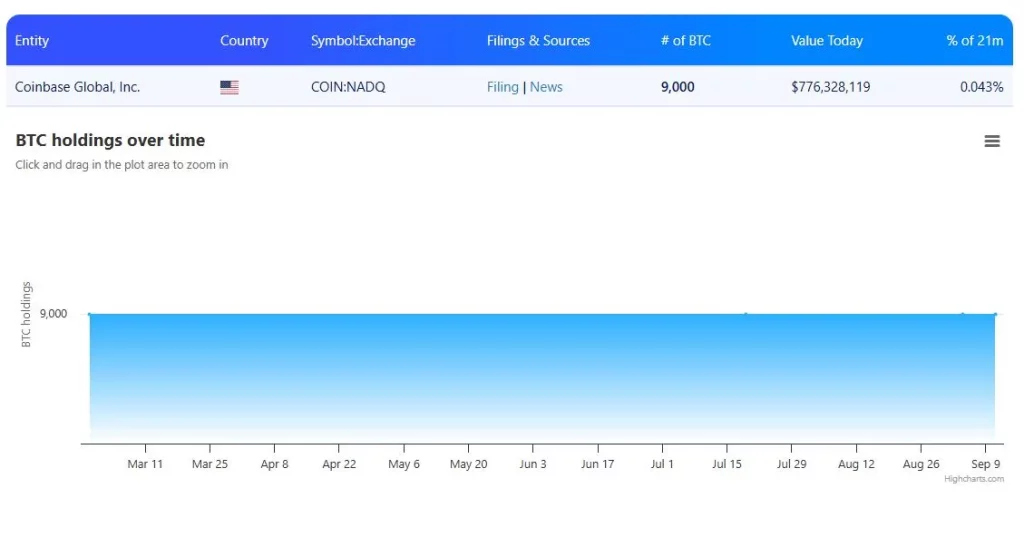Select the COIN:NADQ ticker symbol
The width and height of the screenshot is (1024, 537).
[x=348, y=87]
